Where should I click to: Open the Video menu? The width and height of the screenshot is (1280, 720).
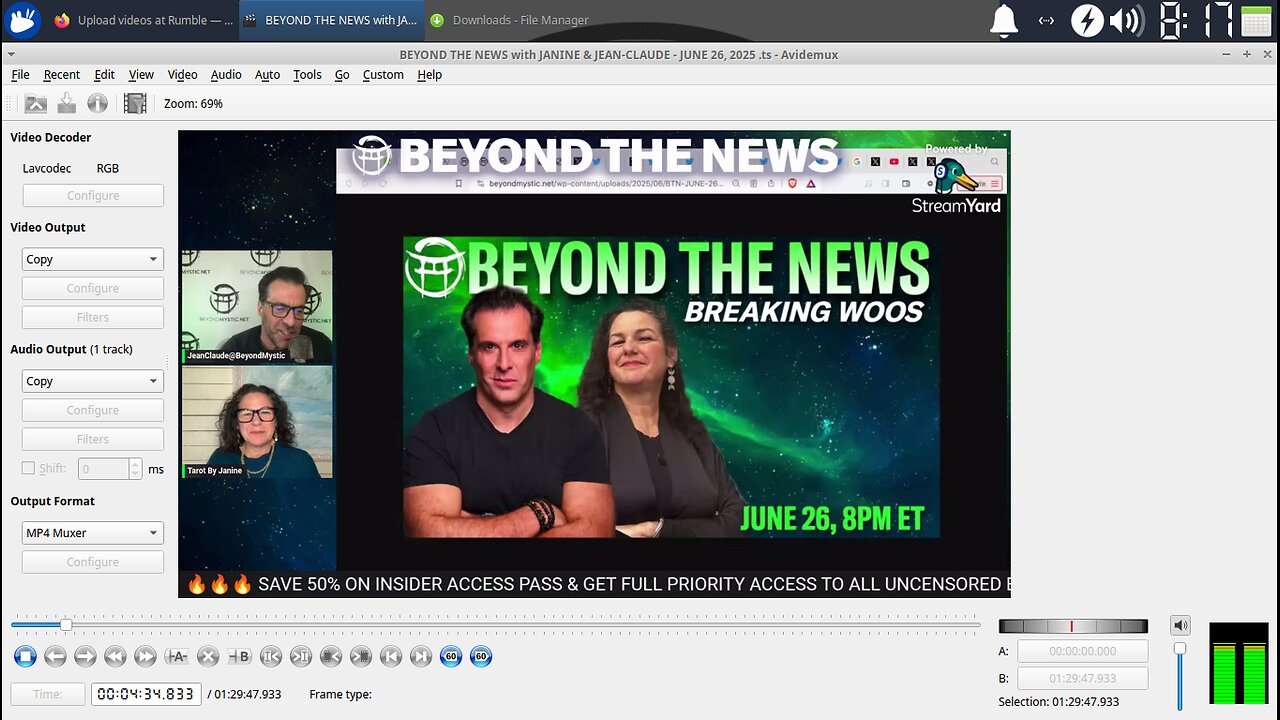click(x=182, y=75)
